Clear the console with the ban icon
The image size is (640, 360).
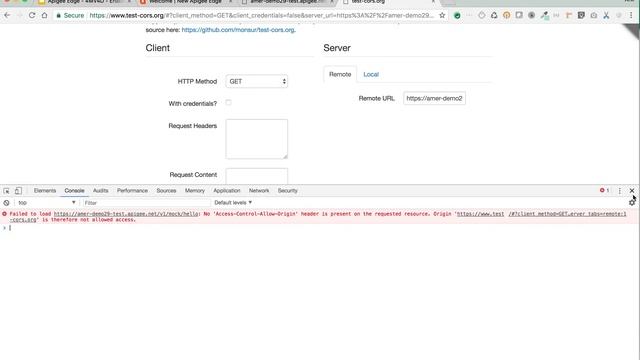click(7, 202)
